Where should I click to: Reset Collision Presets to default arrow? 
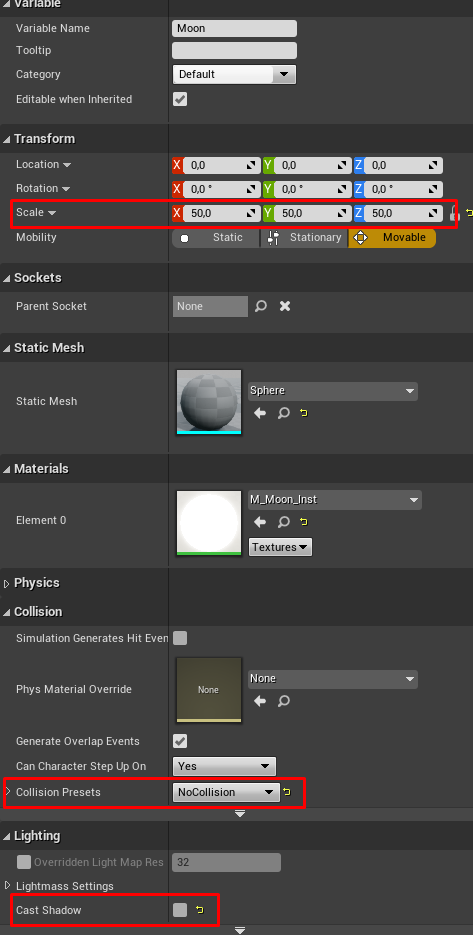(x=287, y=792)
